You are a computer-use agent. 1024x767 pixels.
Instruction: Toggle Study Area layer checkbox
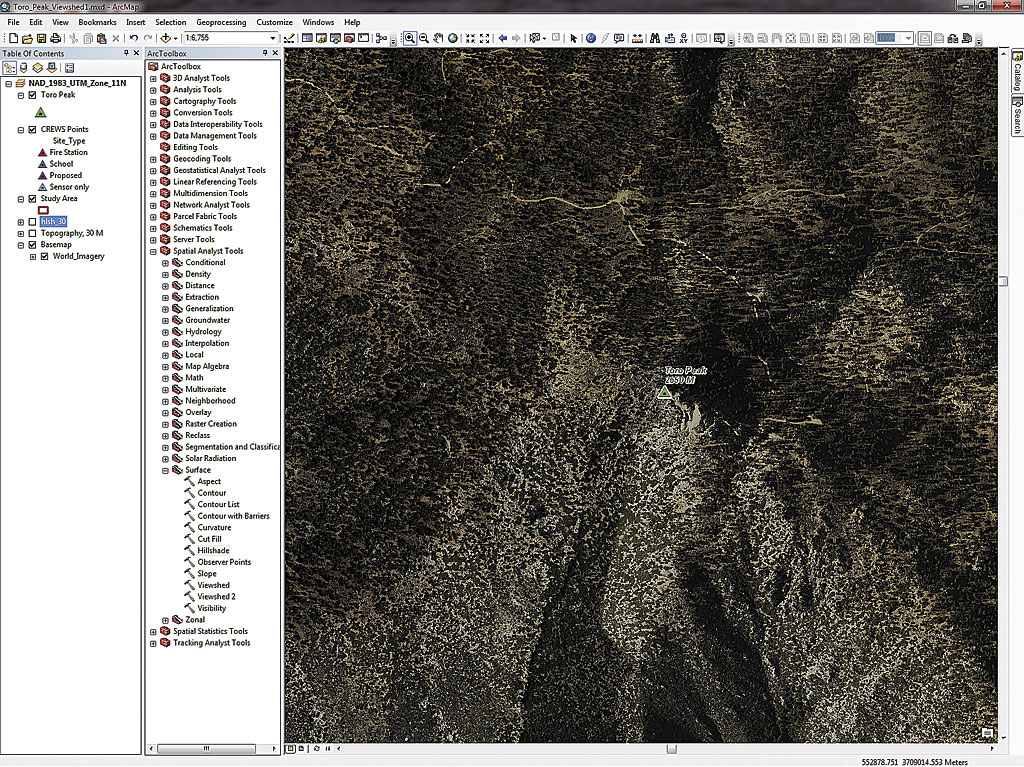tap(33, 199)
